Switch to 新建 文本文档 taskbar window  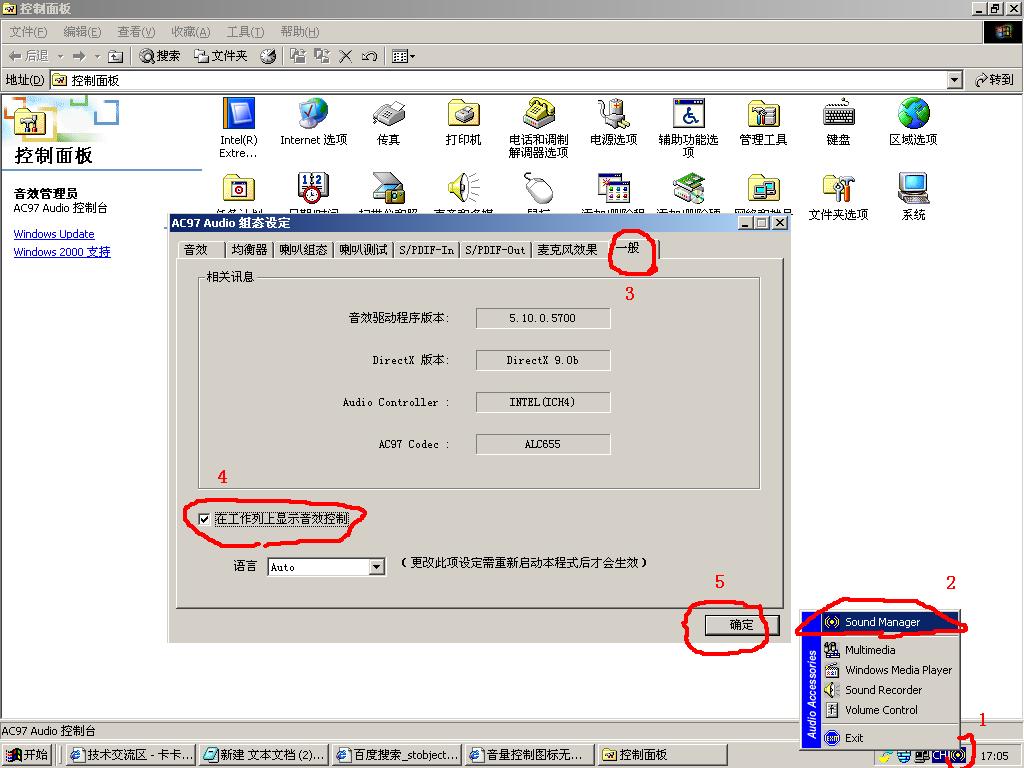tap(263, 754)
